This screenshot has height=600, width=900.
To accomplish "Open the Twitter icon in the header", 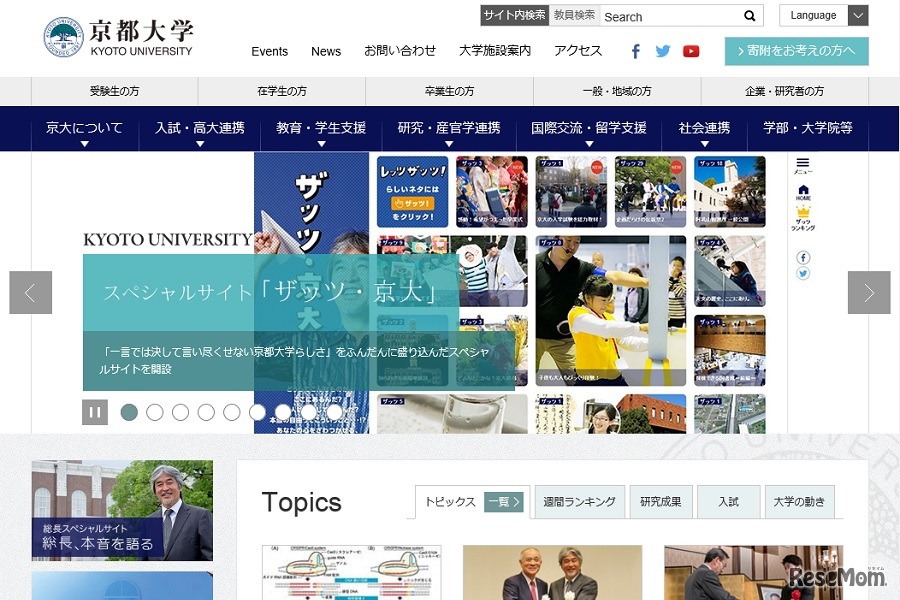I will pyautogui.click(x=662, y=51).
